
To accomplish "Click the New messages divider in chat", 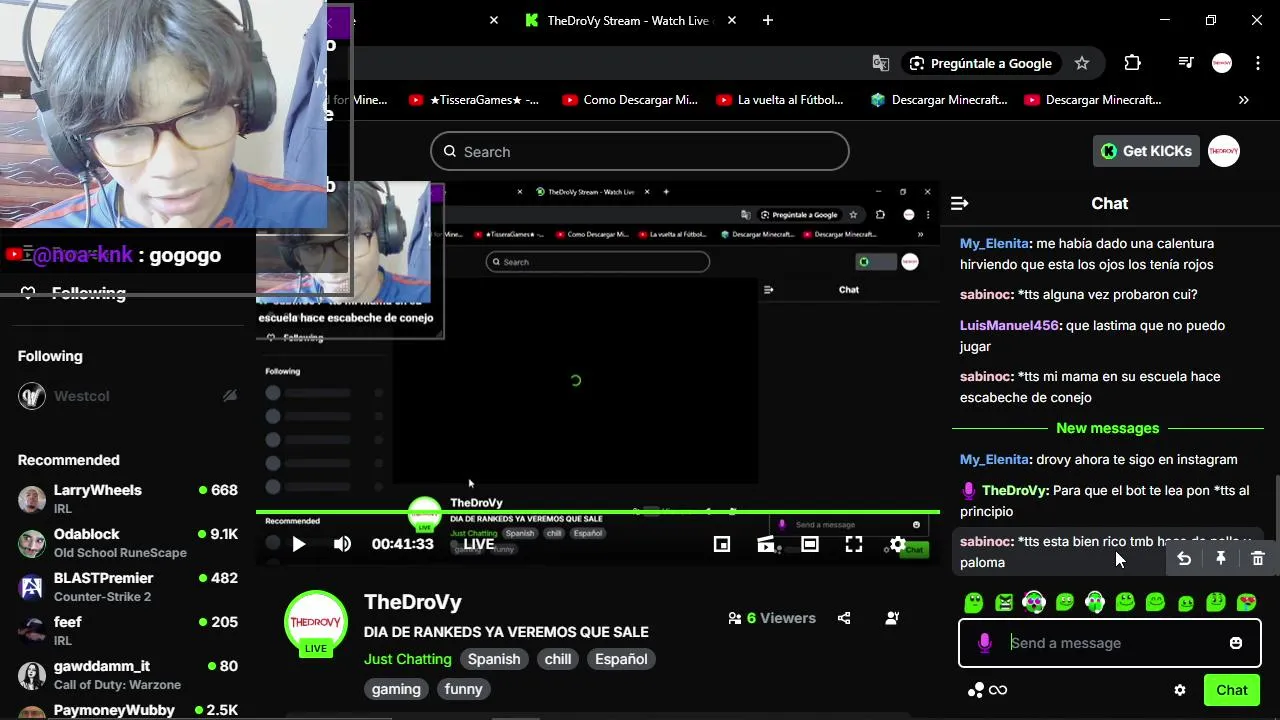I will tap(1107, 428).
